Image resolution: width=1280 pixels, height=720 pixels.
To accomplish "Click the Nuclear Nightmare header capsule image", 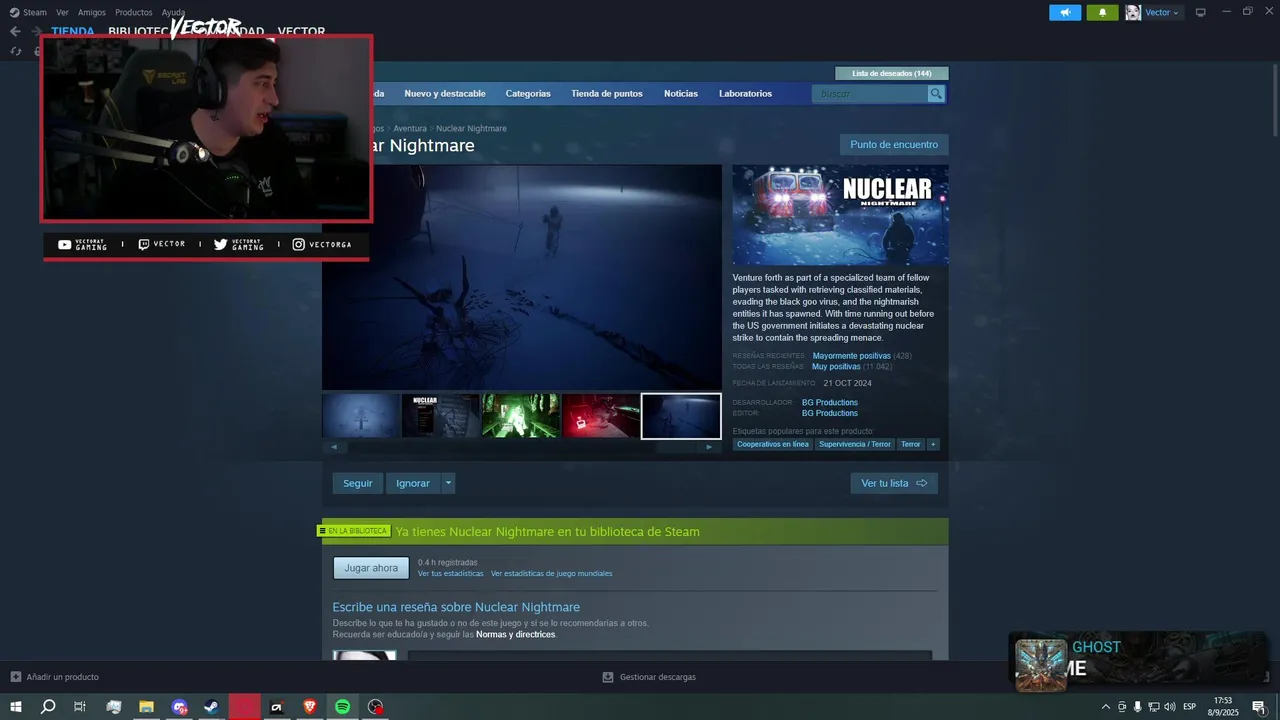I will [840, 215].
